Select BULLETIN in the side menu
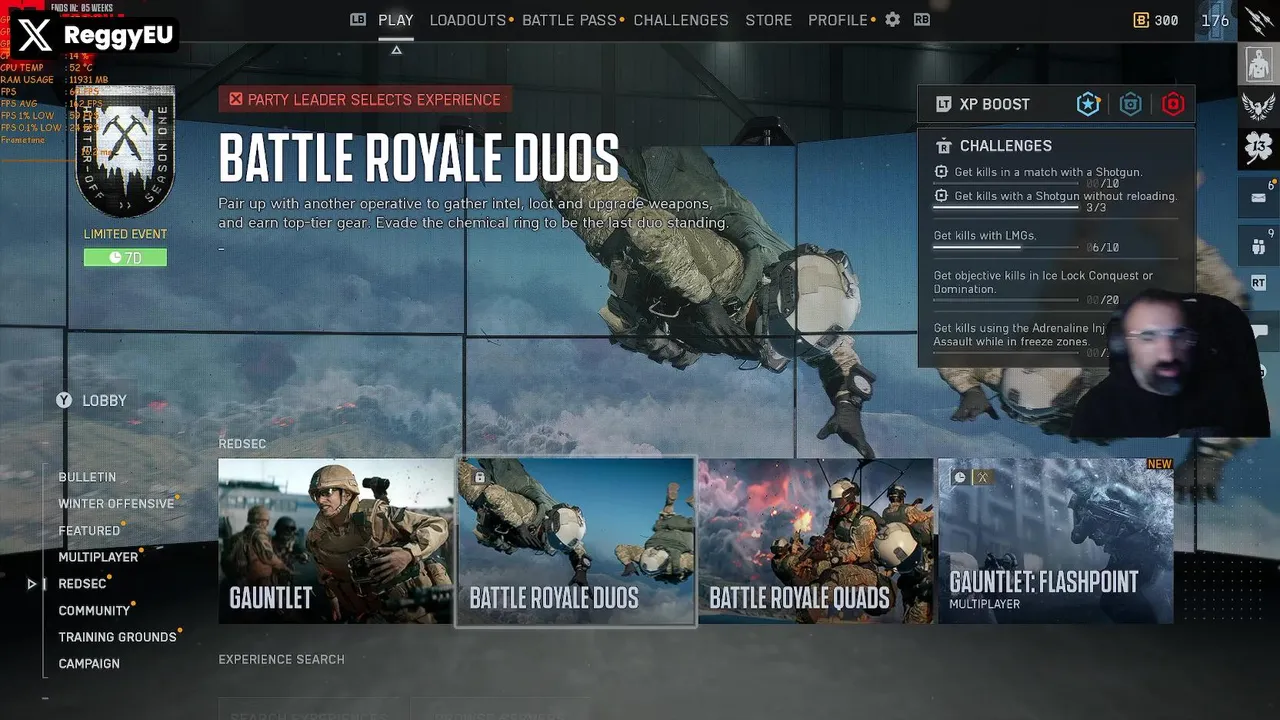This screenshot has height=720, width=1280. (87, 477)
